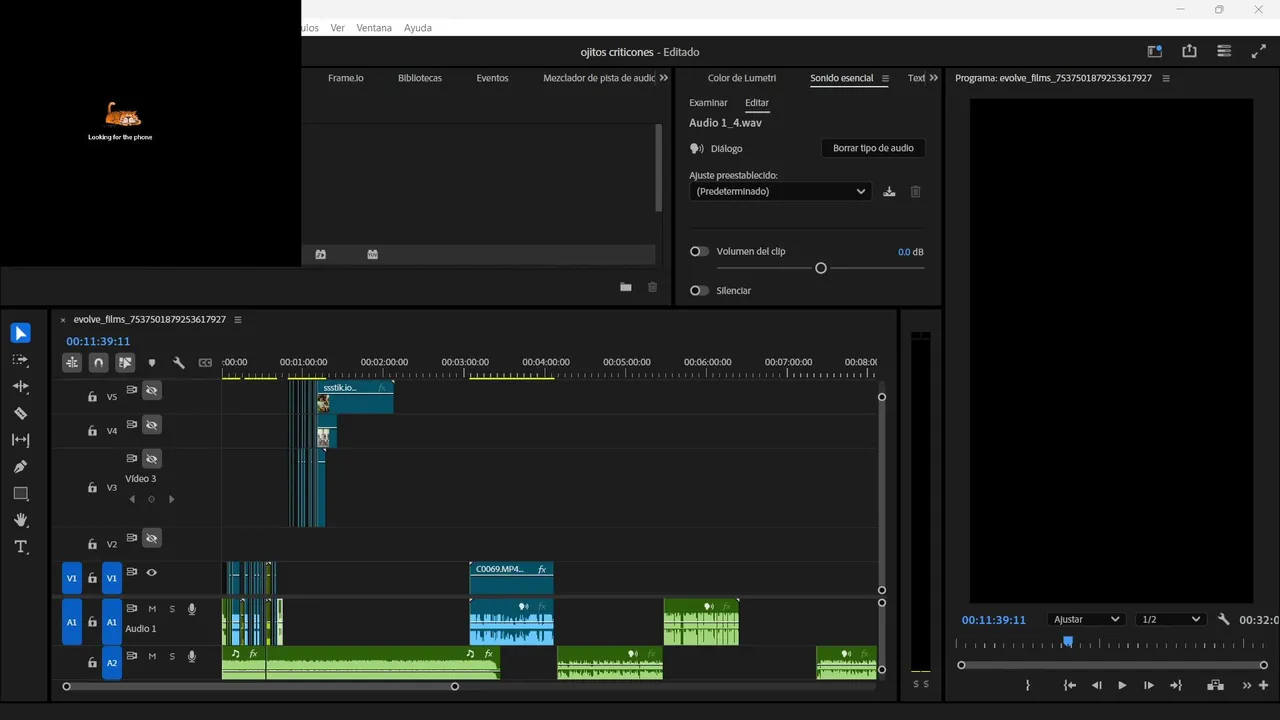Screen dimensions: 1280x720
Task: Expand overflow tabs beside Text panel
Action: point(934,78)
